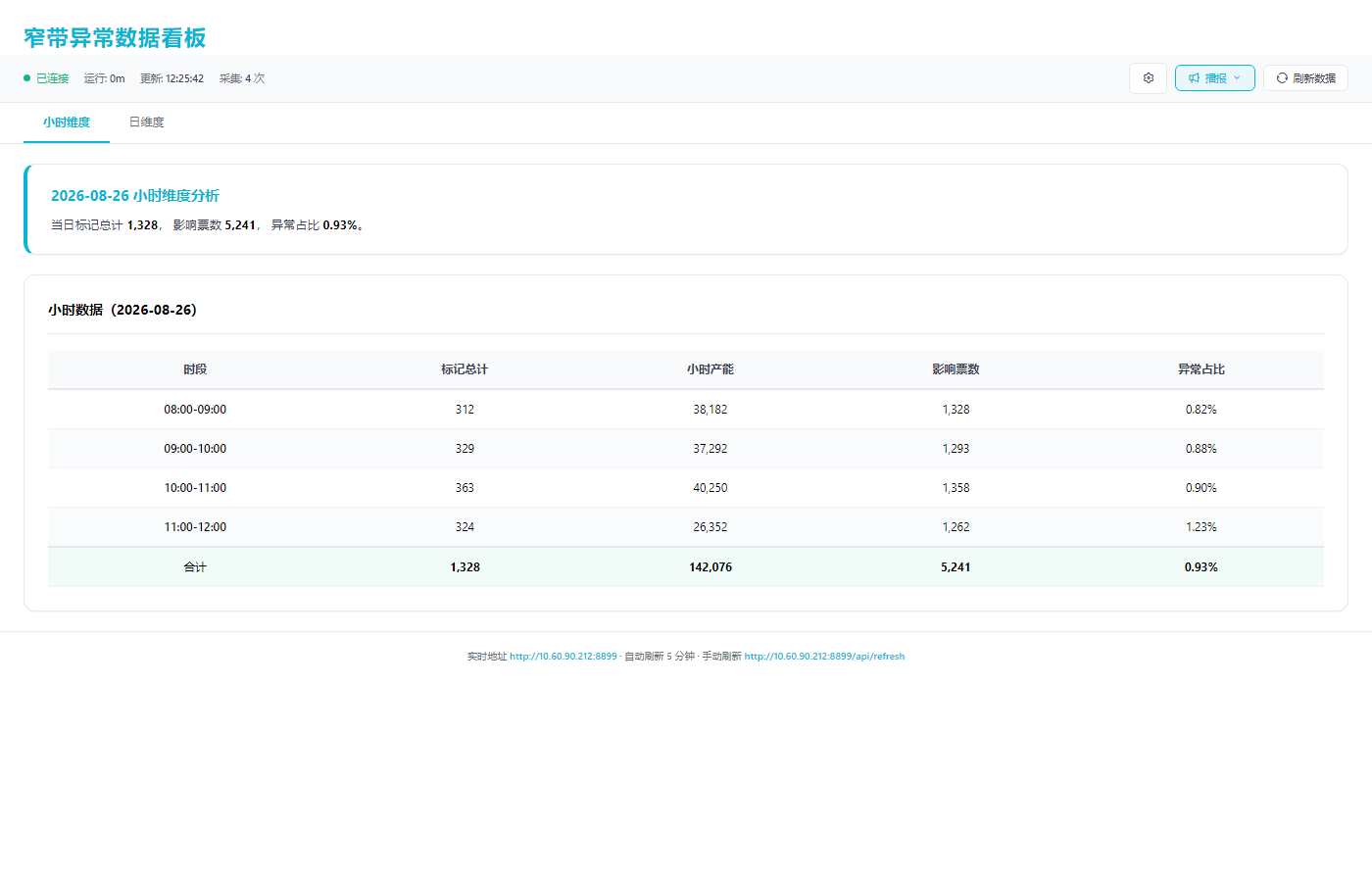This screenshot has height=882, width=1372.
Task: Expand the 播报 dropdown
Action: [1215, 78]
